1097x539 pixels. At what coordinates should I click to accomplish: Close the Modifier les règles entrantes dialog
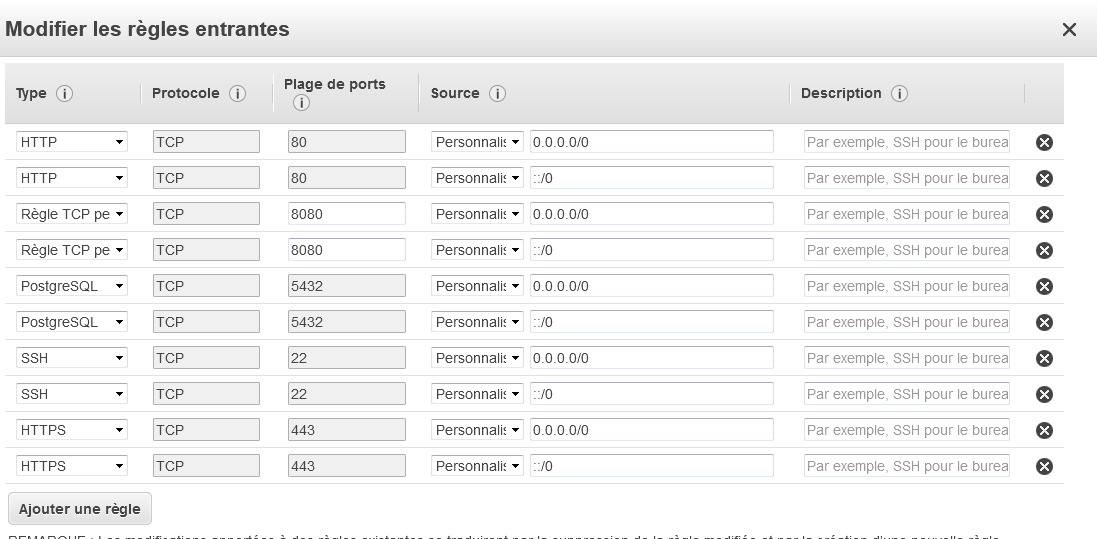click(1069, 29)
